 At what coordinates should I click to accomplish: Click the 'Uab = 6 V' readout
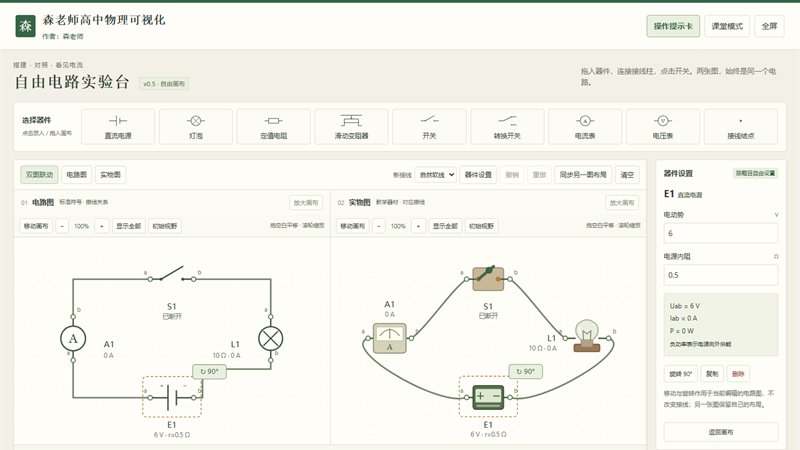pos(685,306)
